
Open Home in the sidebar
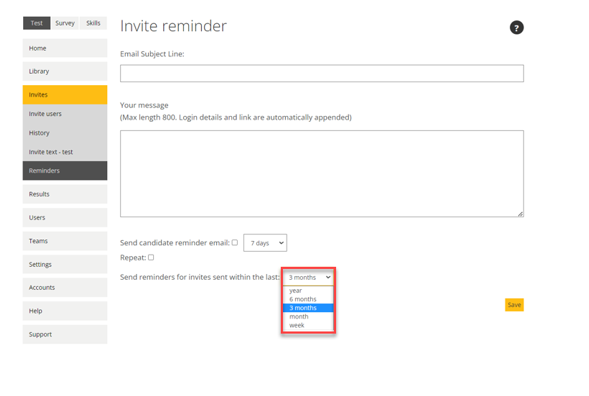point(65,48)
